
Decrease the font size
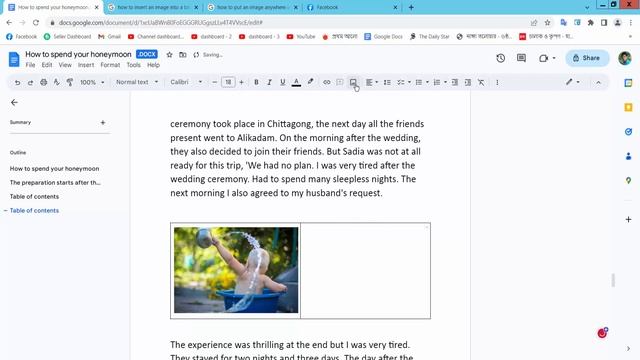point(214,82)
